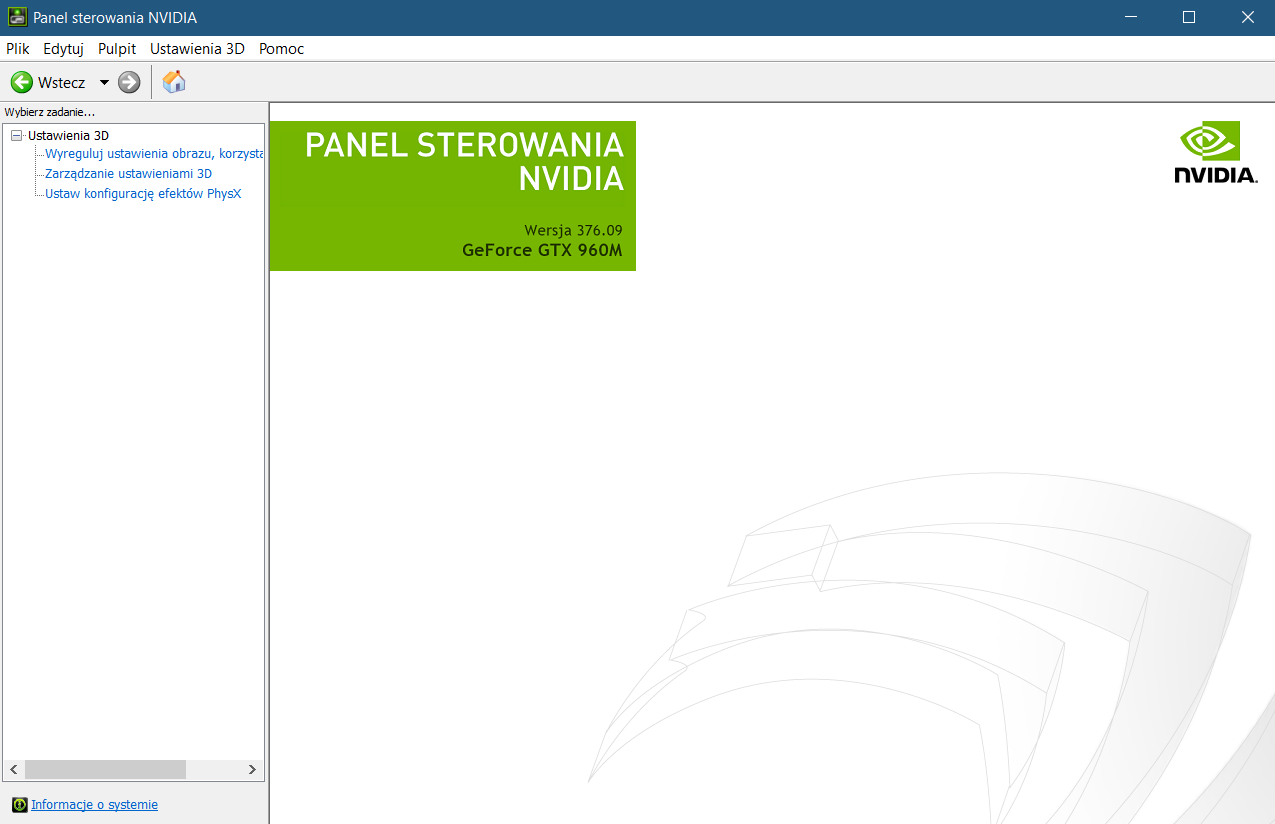Open the Ustawienia 3D menu
The image size is (1275, 824).
(197, 48)
